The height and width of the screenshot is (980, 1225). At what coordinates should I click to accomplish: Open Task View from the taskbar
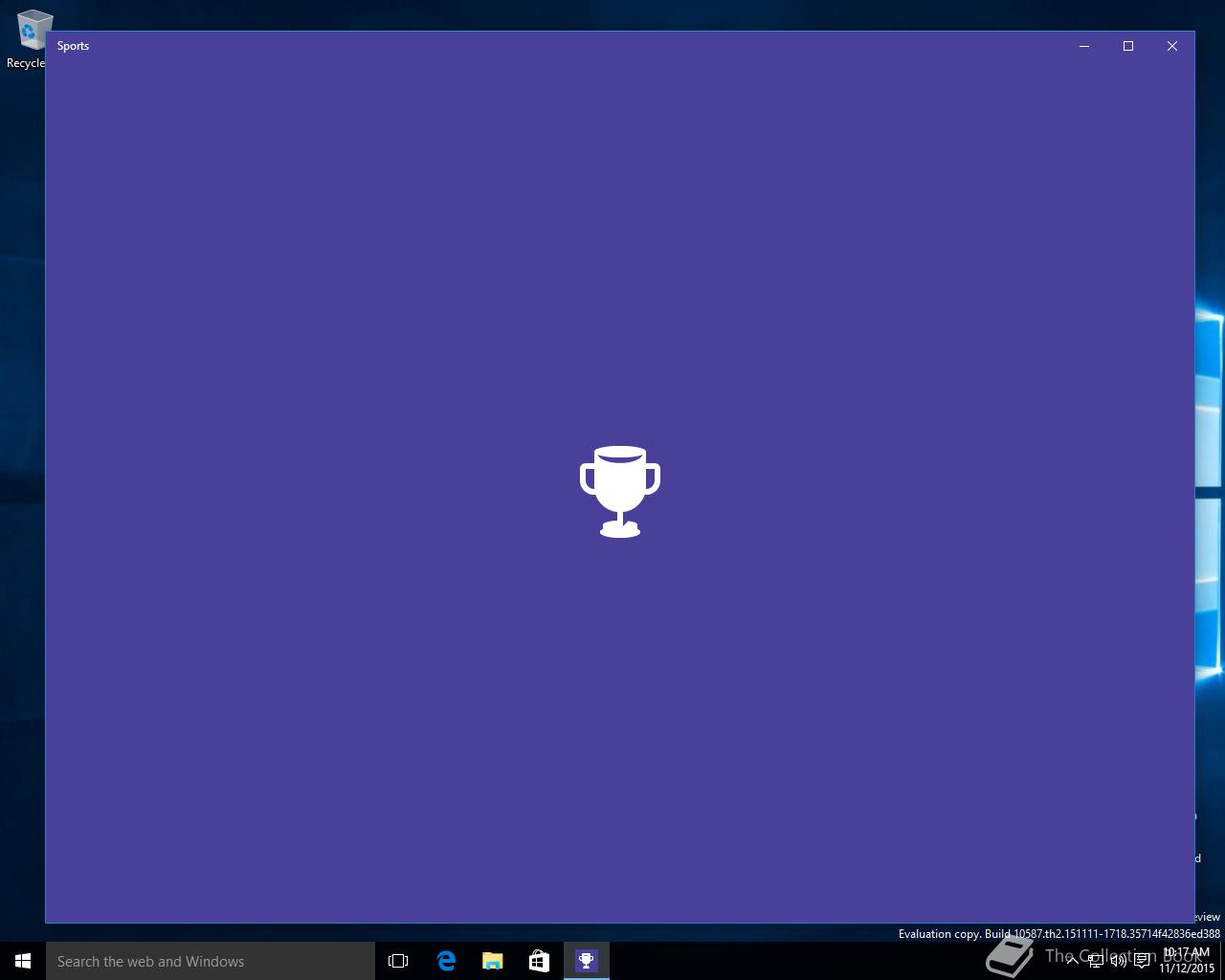398,961
